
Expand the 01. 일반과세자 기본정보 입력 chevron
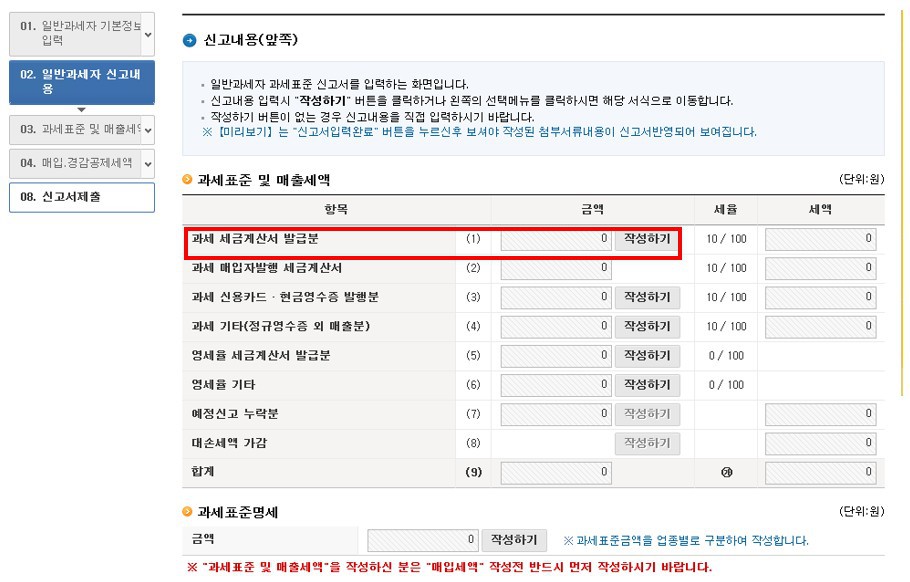148,34
